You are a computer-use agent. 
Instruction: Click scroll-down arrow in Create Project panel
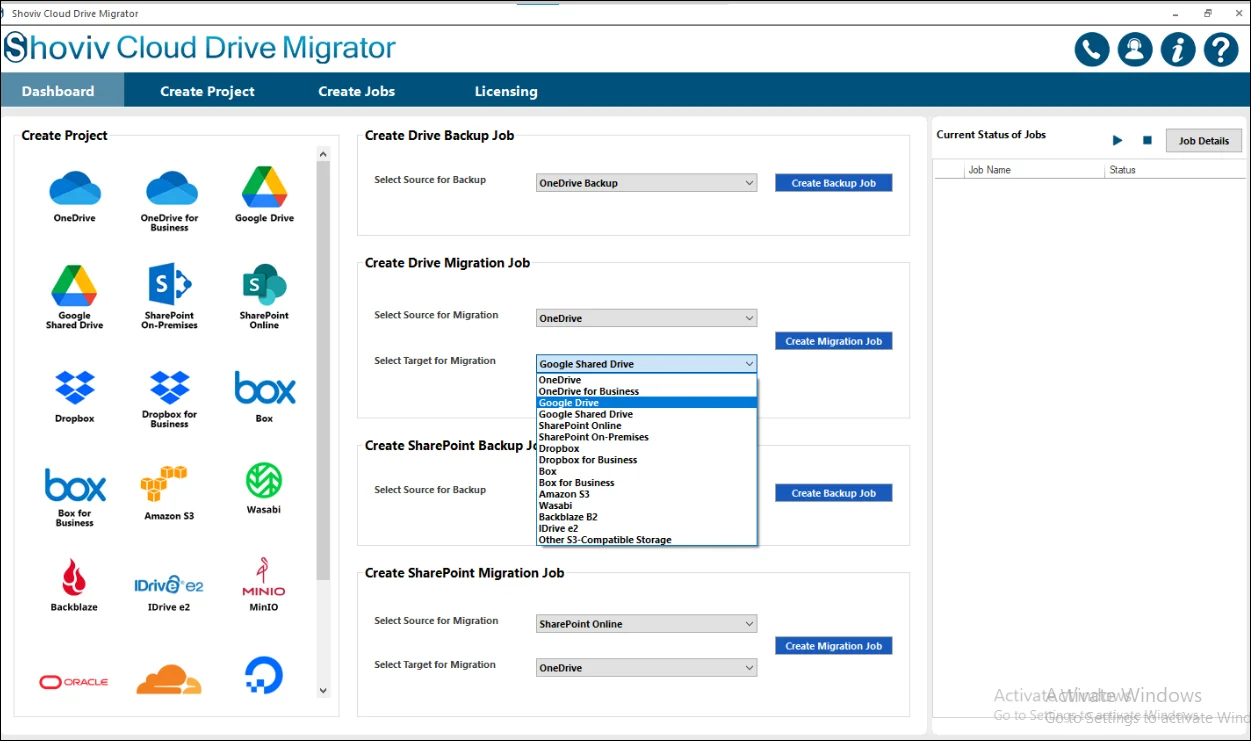pyautogui.click(x=323, y=690)
